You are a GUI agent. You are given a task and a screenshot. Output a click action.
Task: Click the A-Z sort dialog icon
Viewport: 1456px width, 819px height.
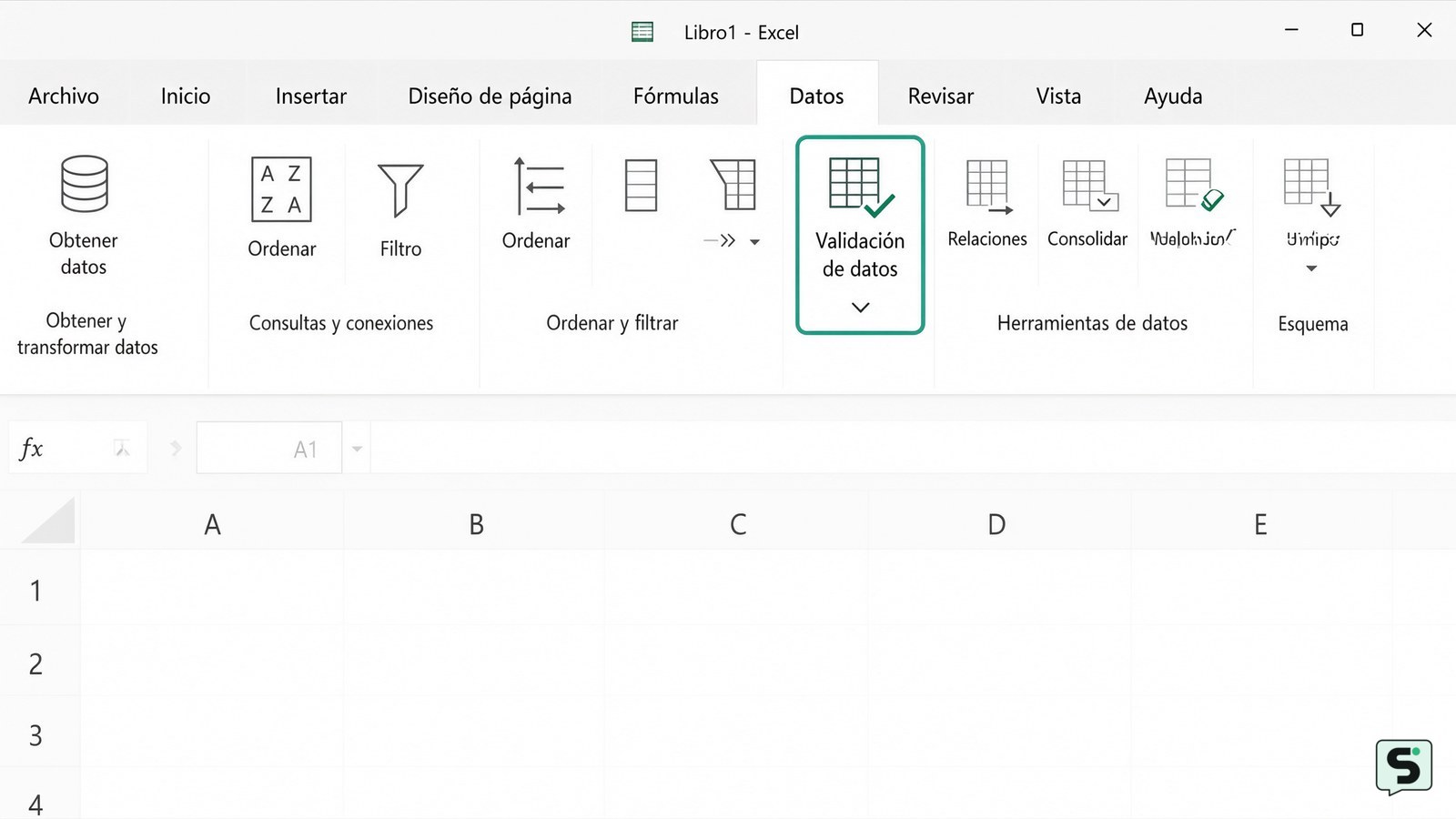point(281,189)
